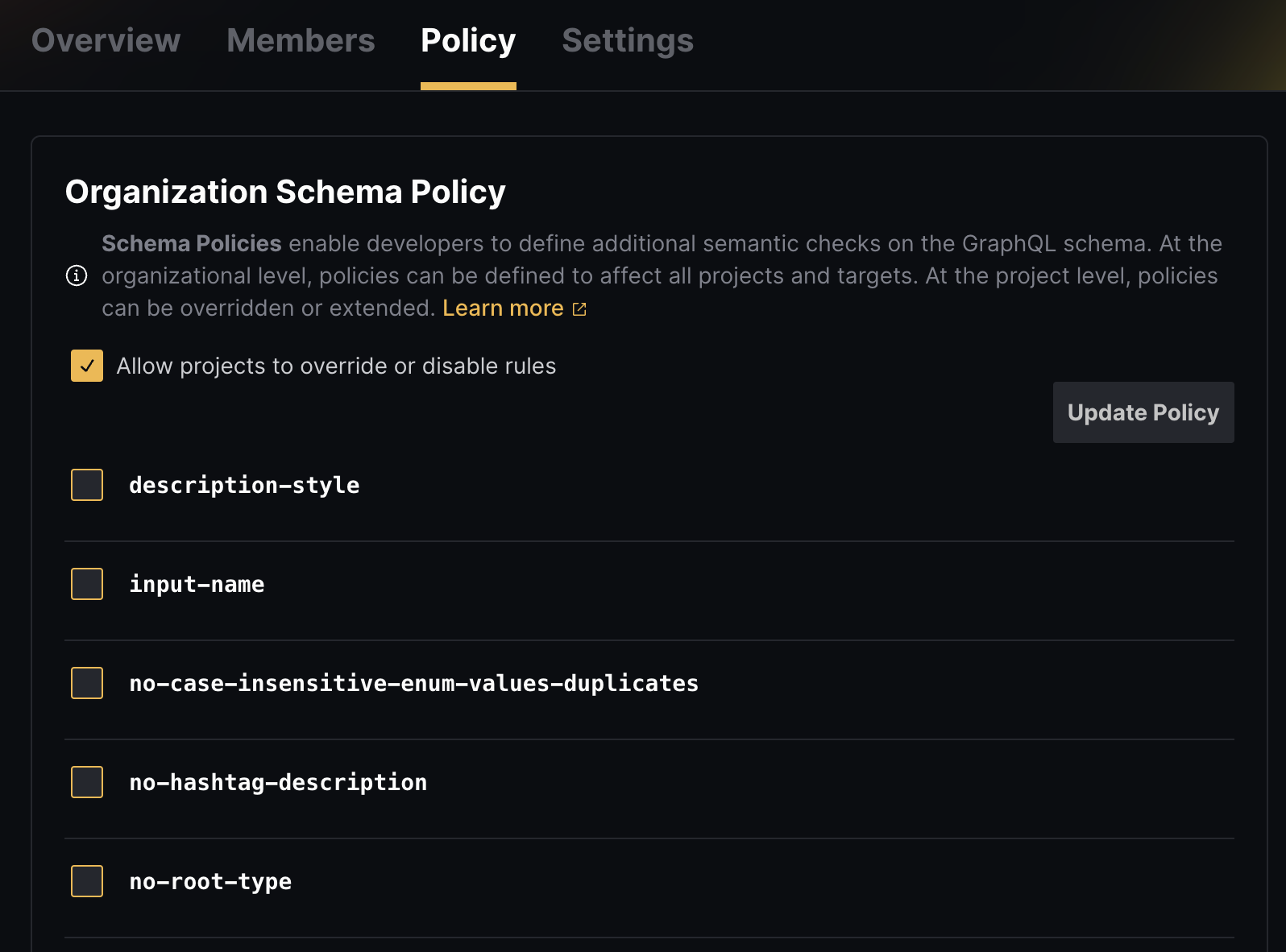Click the no-case-insensitive-enum-values-duplicates rule name
The image size is (1286, 952).
pyautogui.click(x=413, y=683)
